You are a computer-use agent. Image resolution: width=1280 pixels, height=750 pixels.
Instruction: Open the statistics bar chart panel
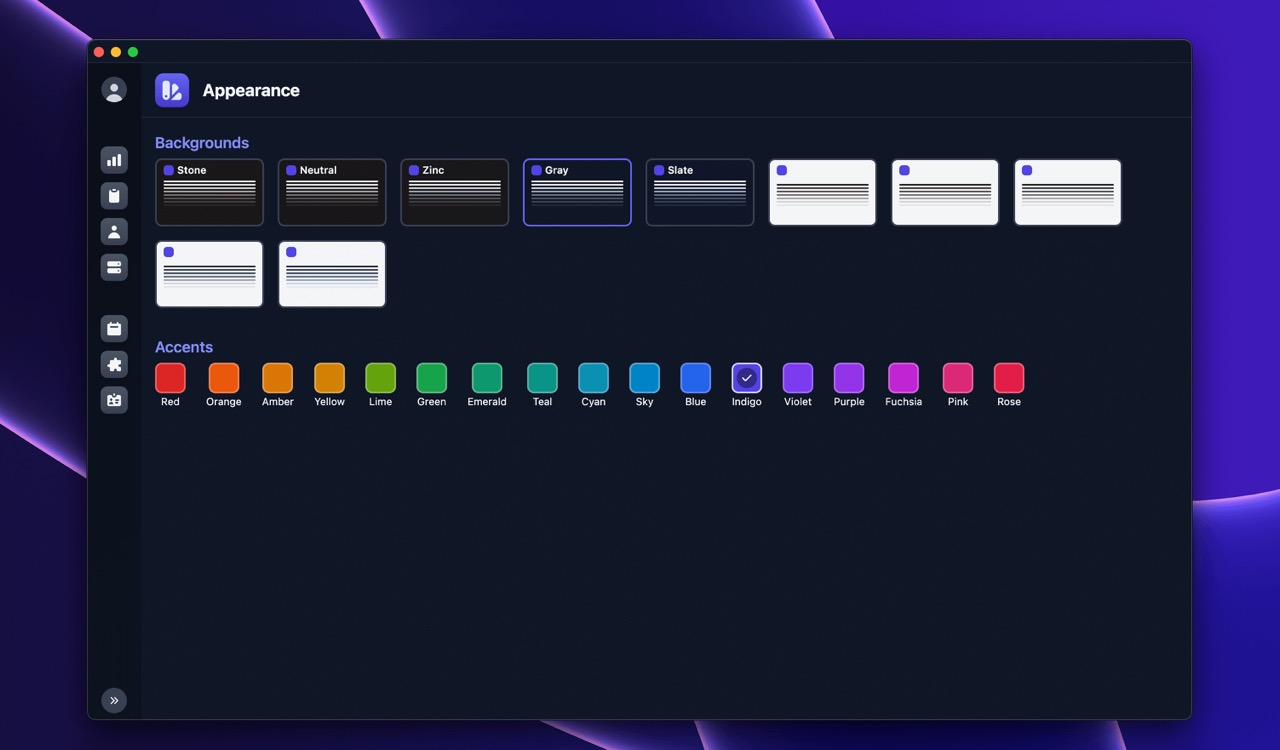coord(114,159)
